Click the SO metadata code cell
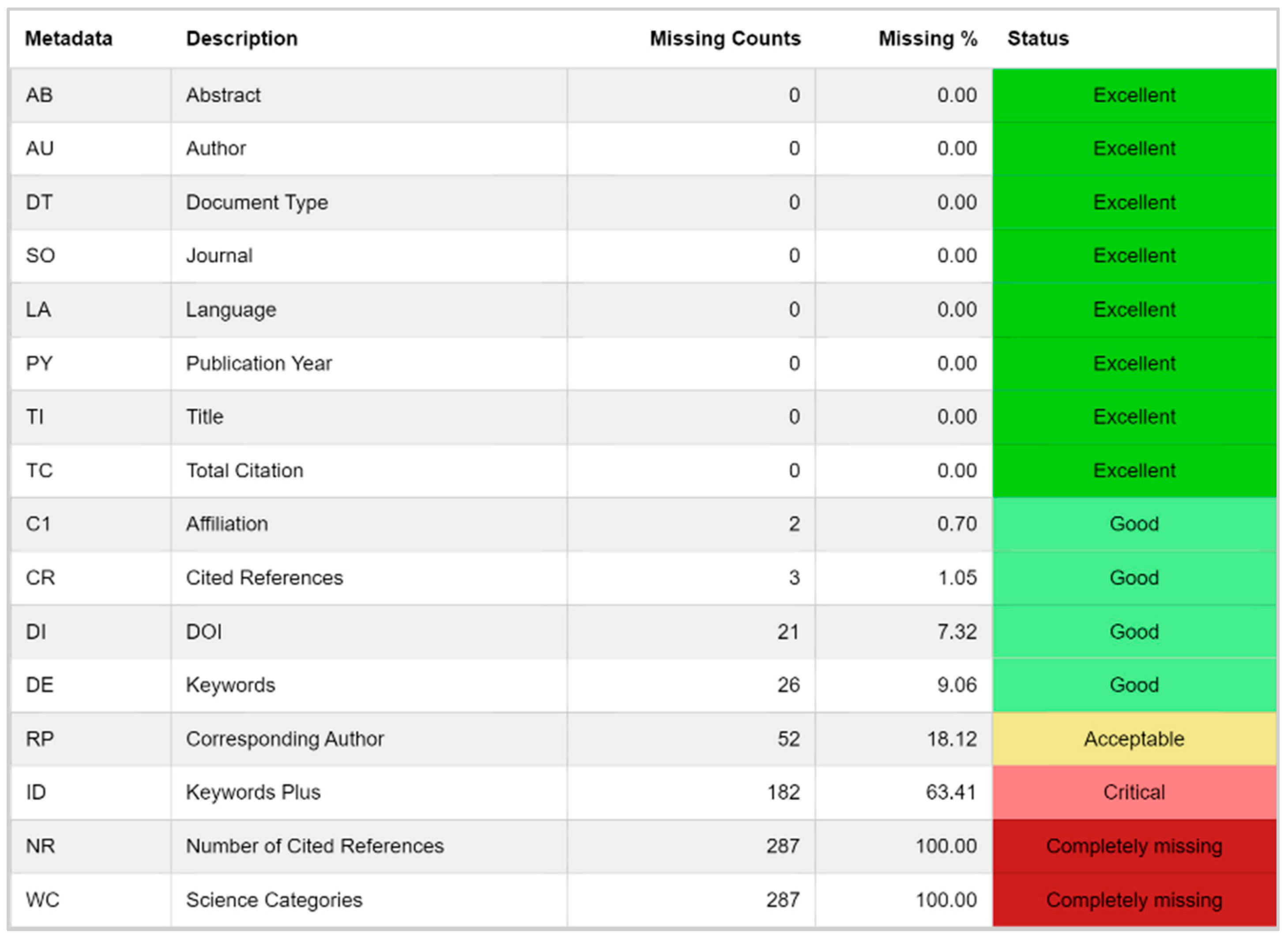This screenshot has height=939, width=1288. click(x=40, y=256)
